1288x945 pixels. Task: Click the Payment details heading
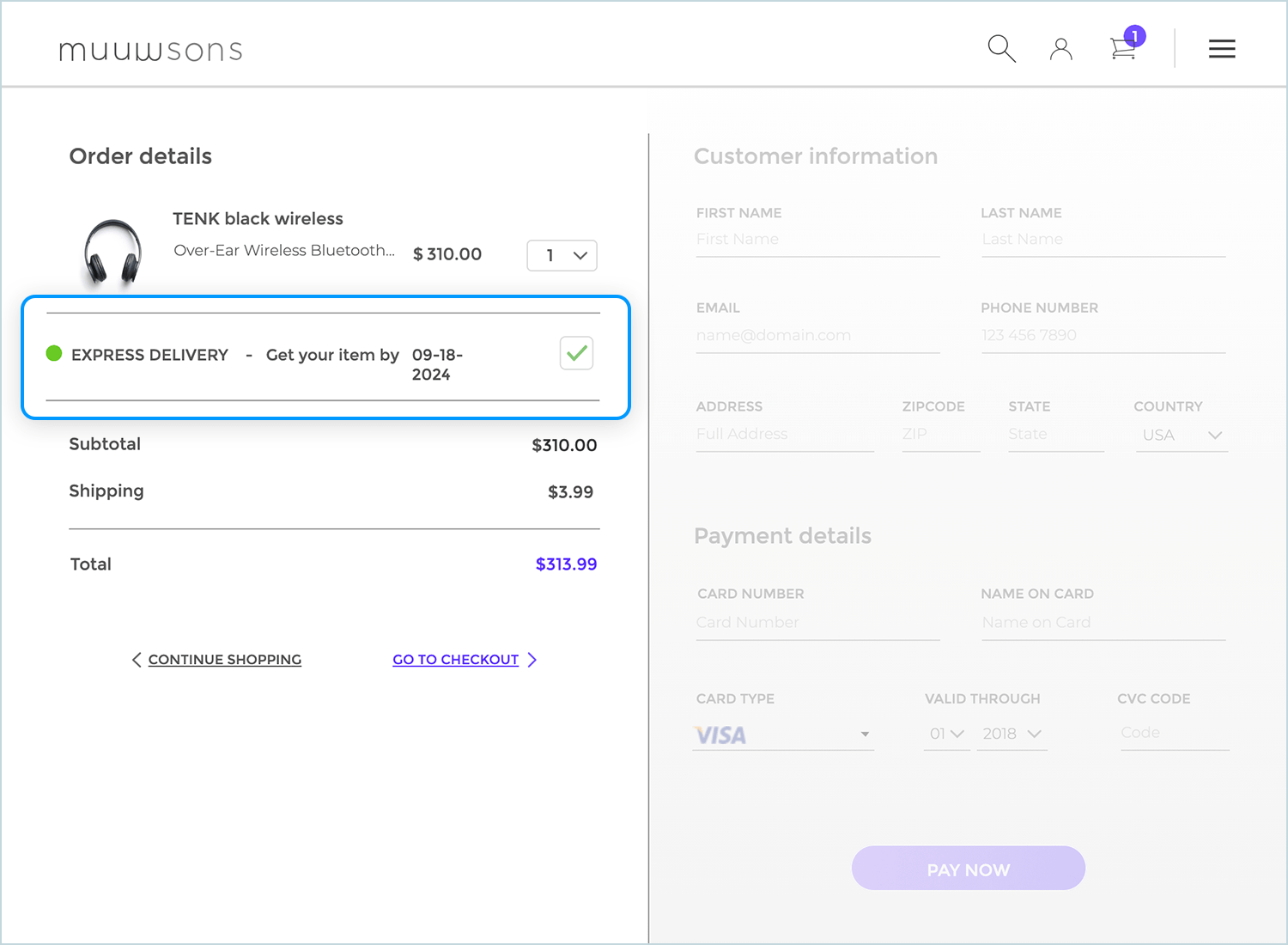coord(782,536)
